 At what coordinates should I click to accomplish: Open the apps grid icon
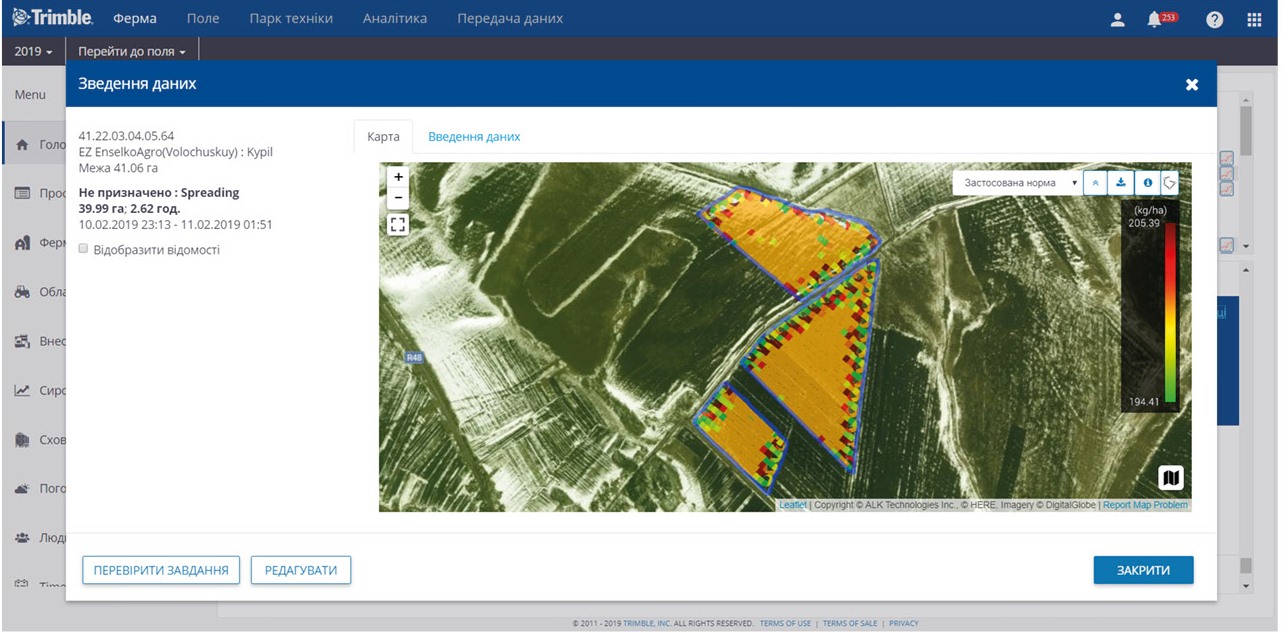tap(1254, 19)
